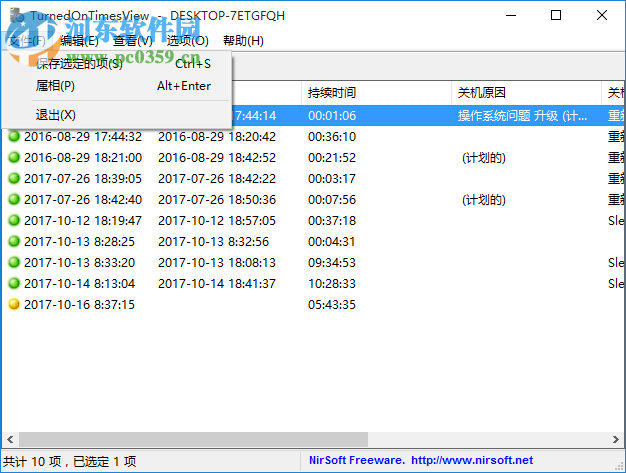
Task: Open the 帮助(H) menu
Action: tap(243, 41)
